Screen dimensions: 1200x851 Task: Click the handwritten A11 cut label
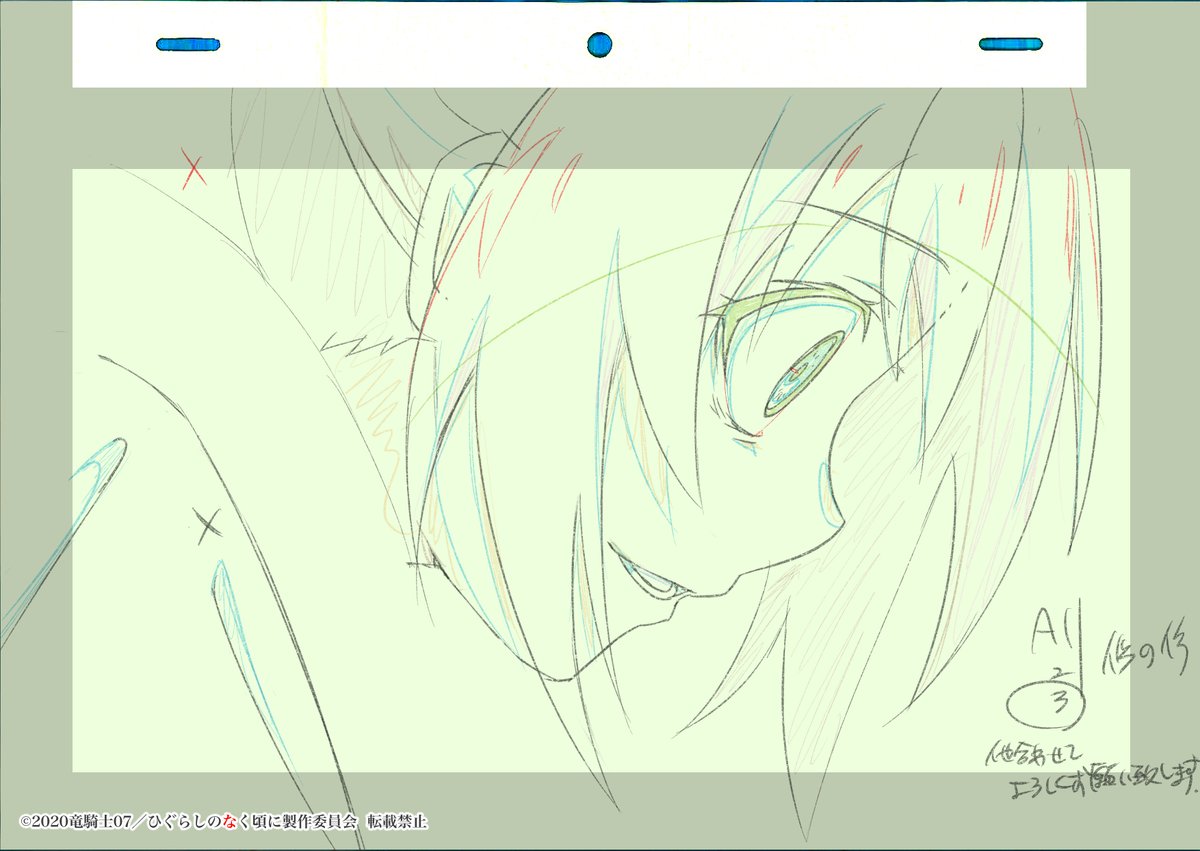[1058, 632]
